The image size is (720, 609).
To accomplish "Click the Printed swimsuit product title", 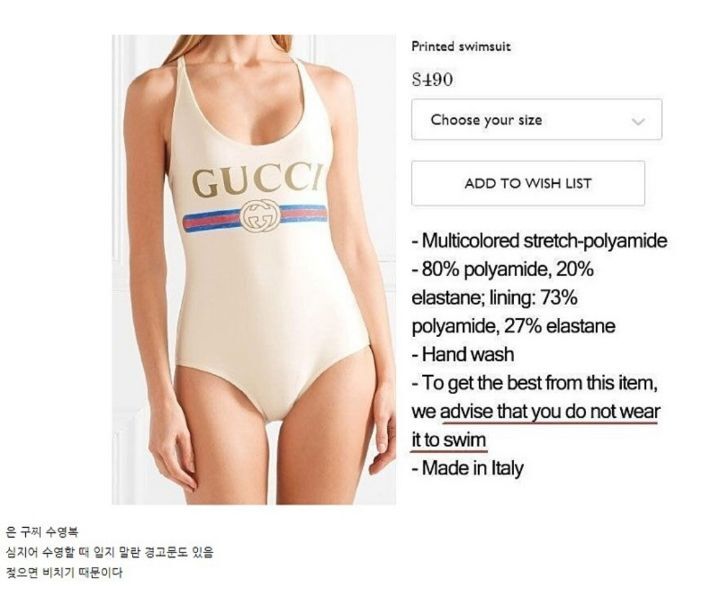I will pyautogui.click(x=461, y=46).
